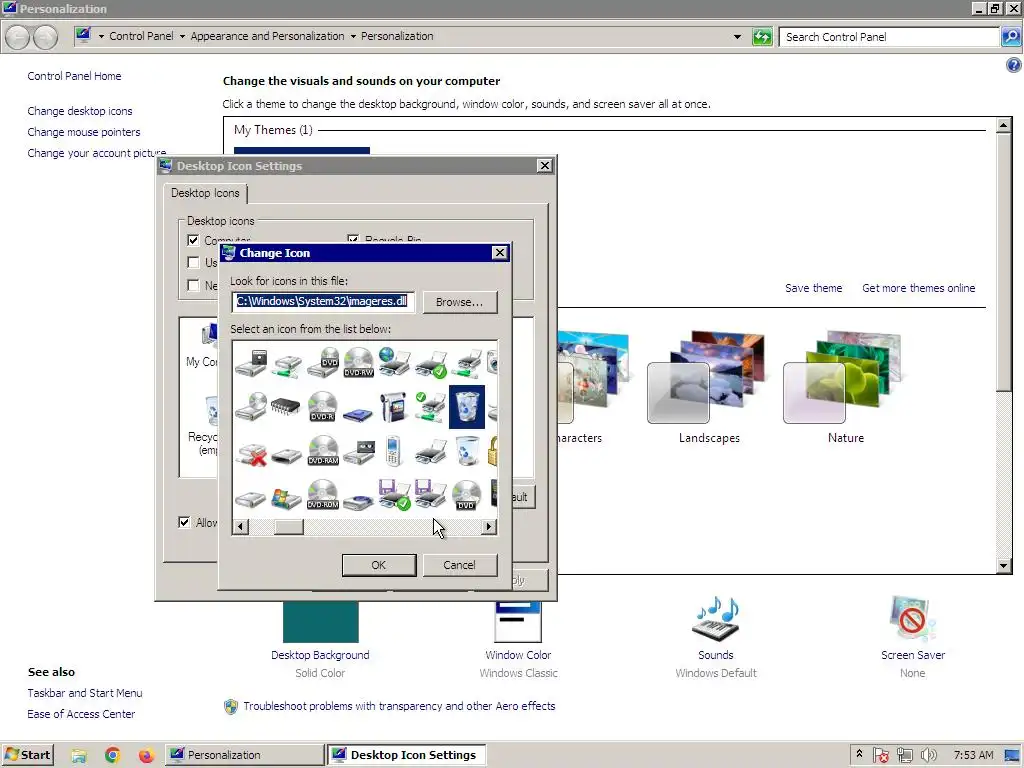1024x768 pixels.
Task: Open the address bar history dropdown
Action: 737,37
